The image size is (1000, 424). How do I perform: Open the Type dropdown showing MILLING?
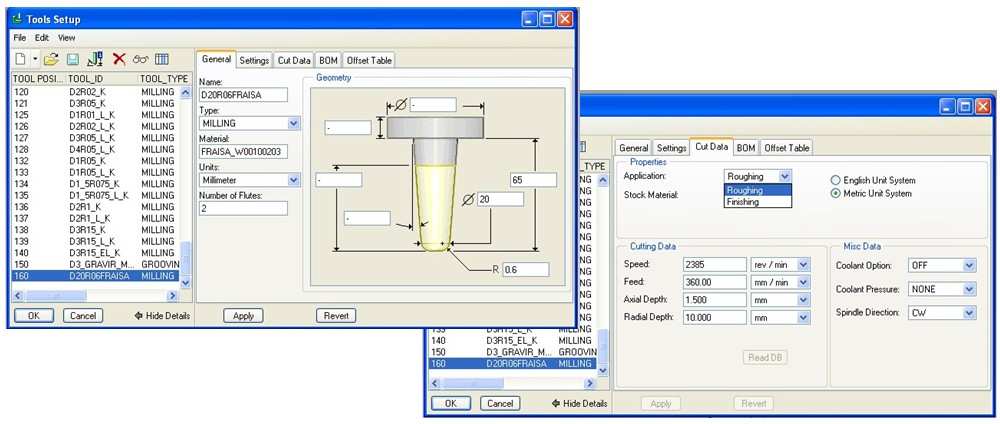pyautogui.click(x=293, y=123)
